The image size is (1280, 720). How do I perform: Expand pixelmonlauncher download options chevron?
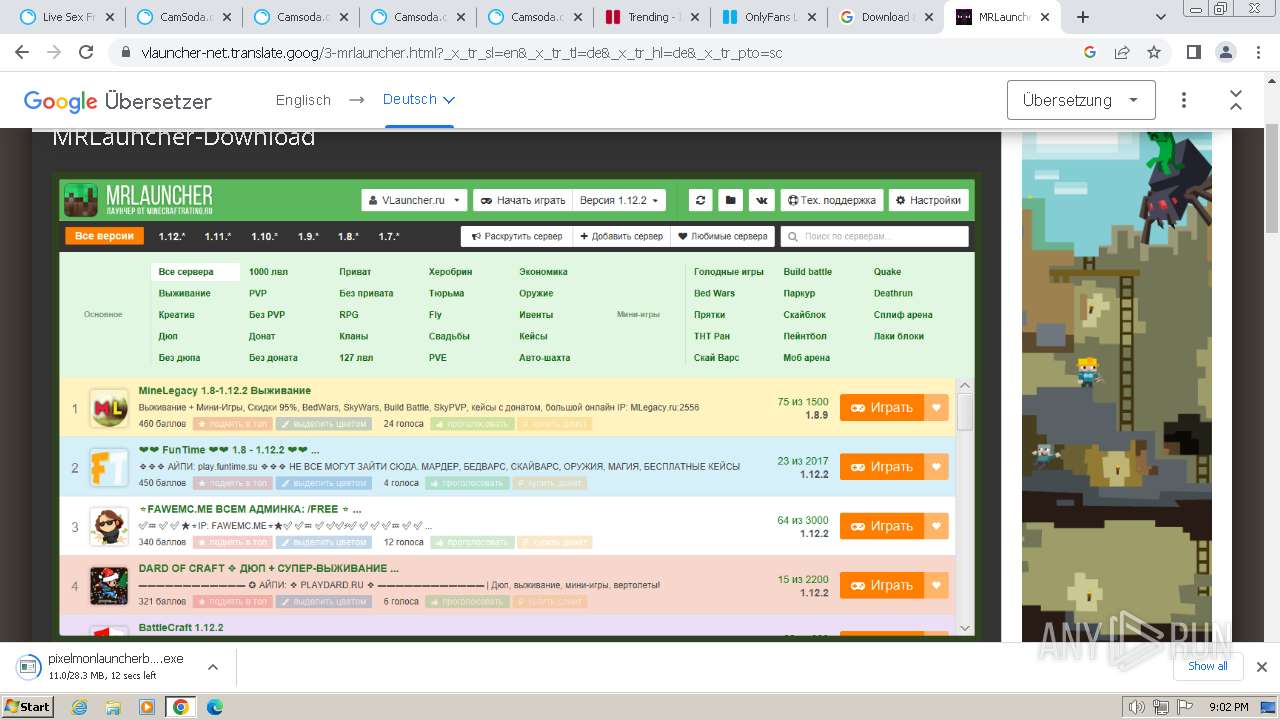[213, 667]
